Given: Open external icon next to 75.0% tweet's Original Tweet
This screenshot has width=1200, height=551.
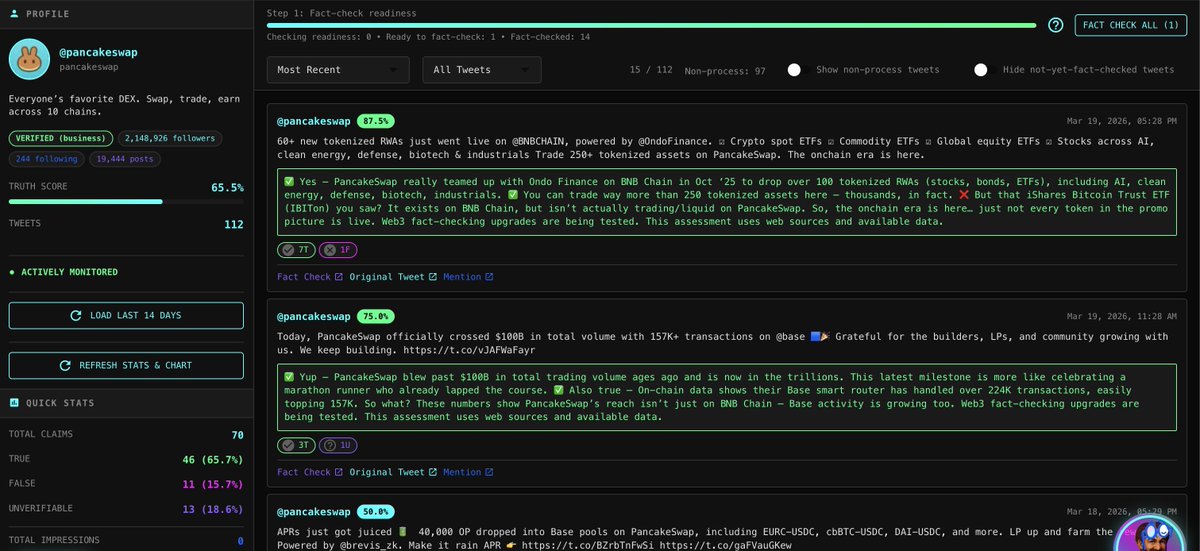Looking at the screenshot, I should pyautogui.click(x=432, y=472).
